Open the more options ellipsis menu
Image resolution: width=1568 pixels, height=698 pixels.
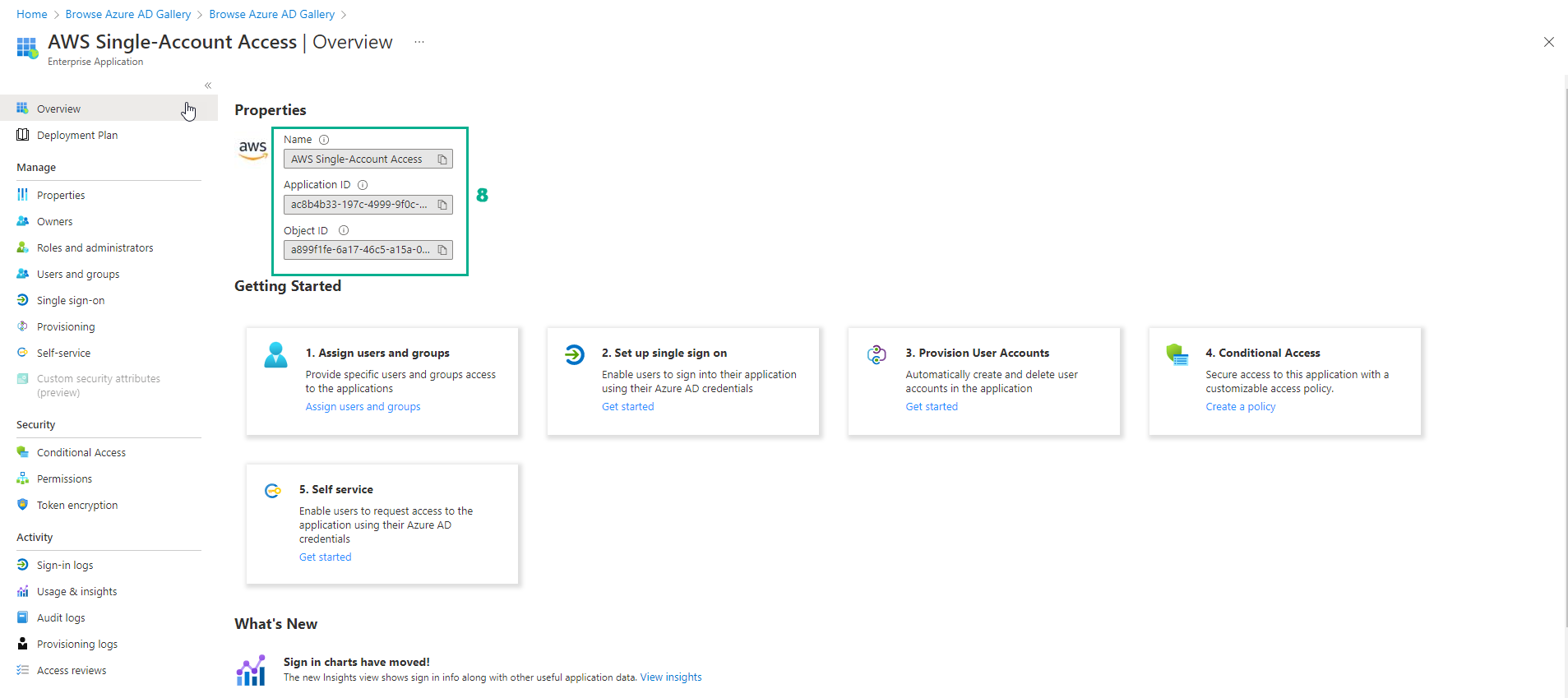pyautogui.click(x=419, y=42)
